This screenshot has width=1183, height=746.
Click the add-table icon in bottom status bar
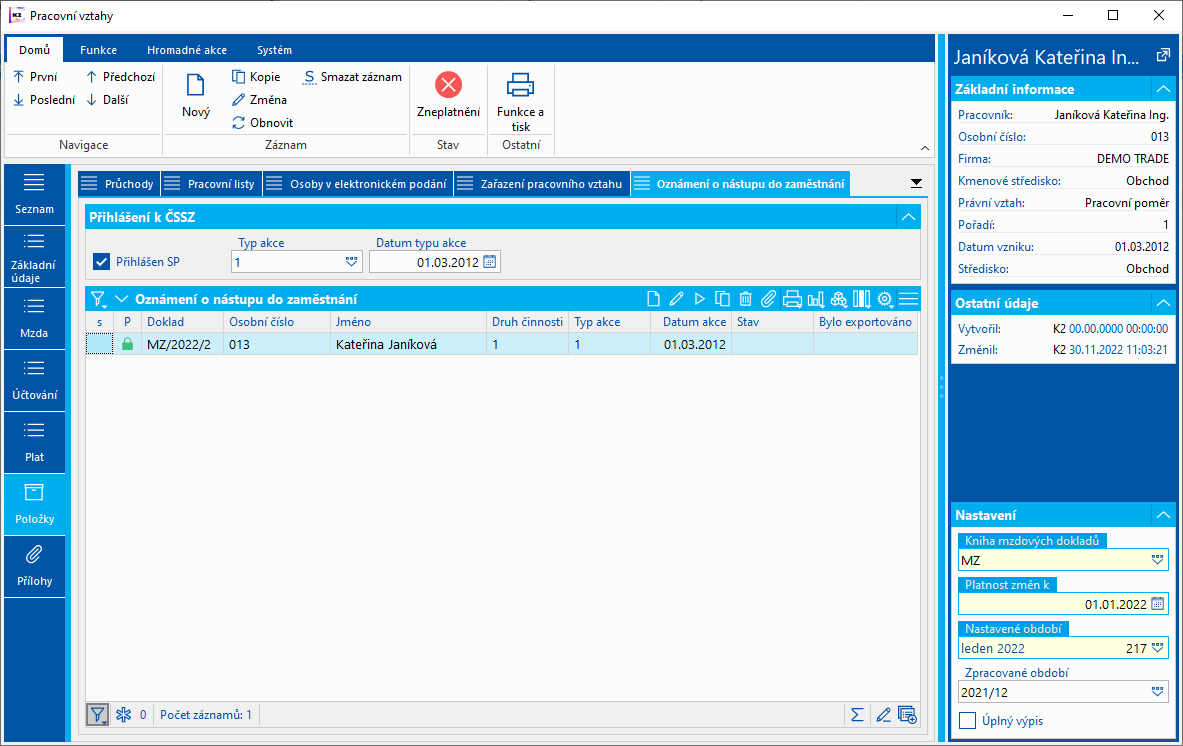(908, 714)
